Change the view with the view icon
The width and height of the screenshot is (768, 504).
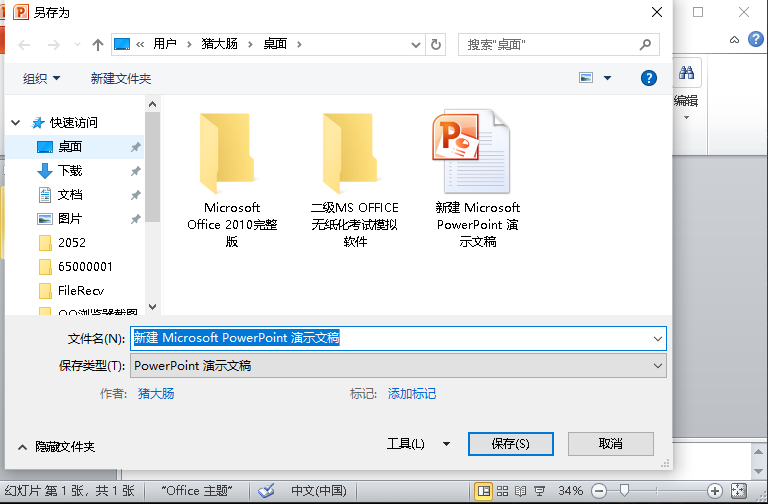point(586,77)
